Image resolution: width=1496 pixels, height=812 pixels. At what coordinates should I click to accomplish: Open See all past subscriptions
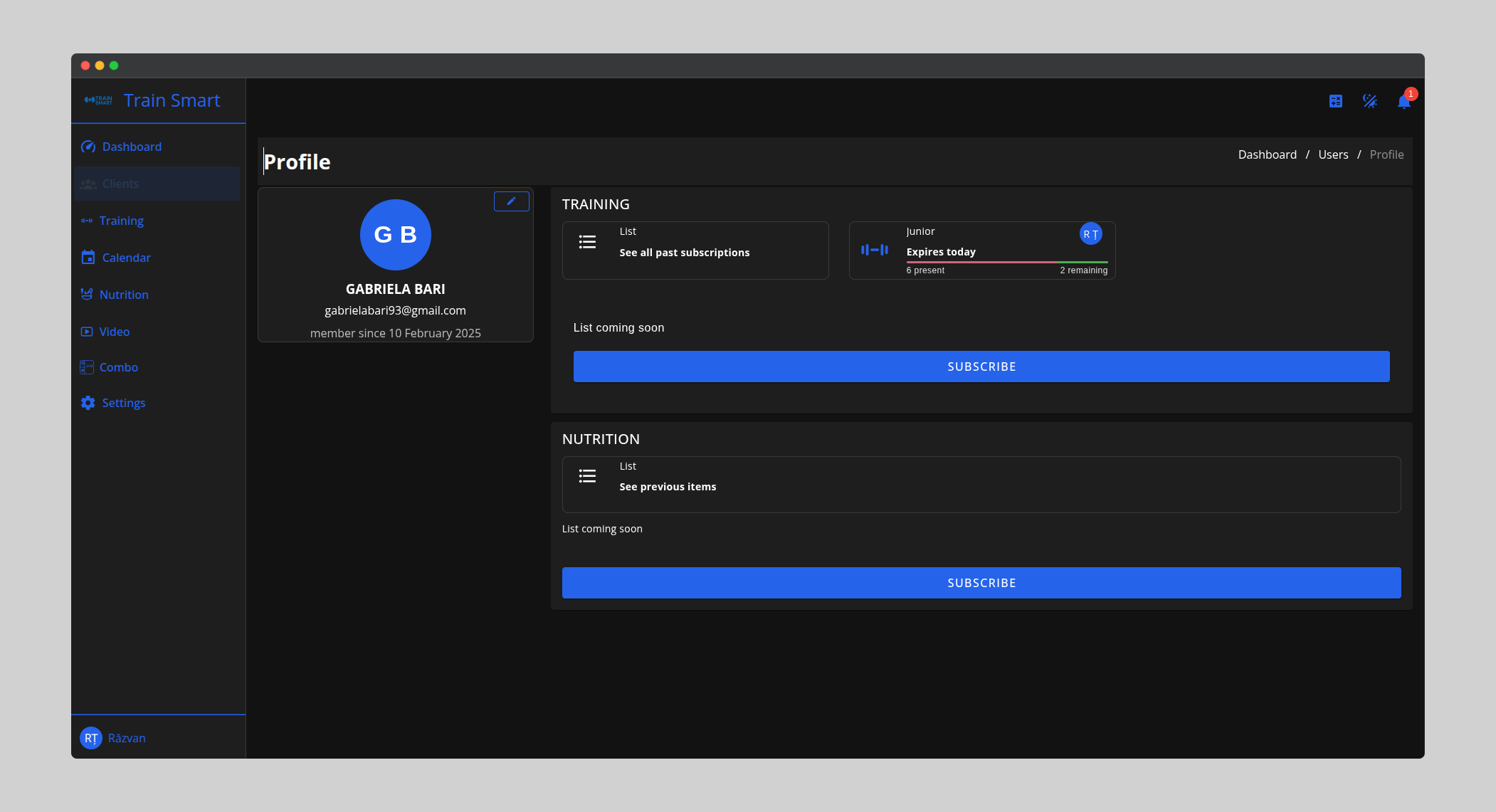click(x=684, y=252)
